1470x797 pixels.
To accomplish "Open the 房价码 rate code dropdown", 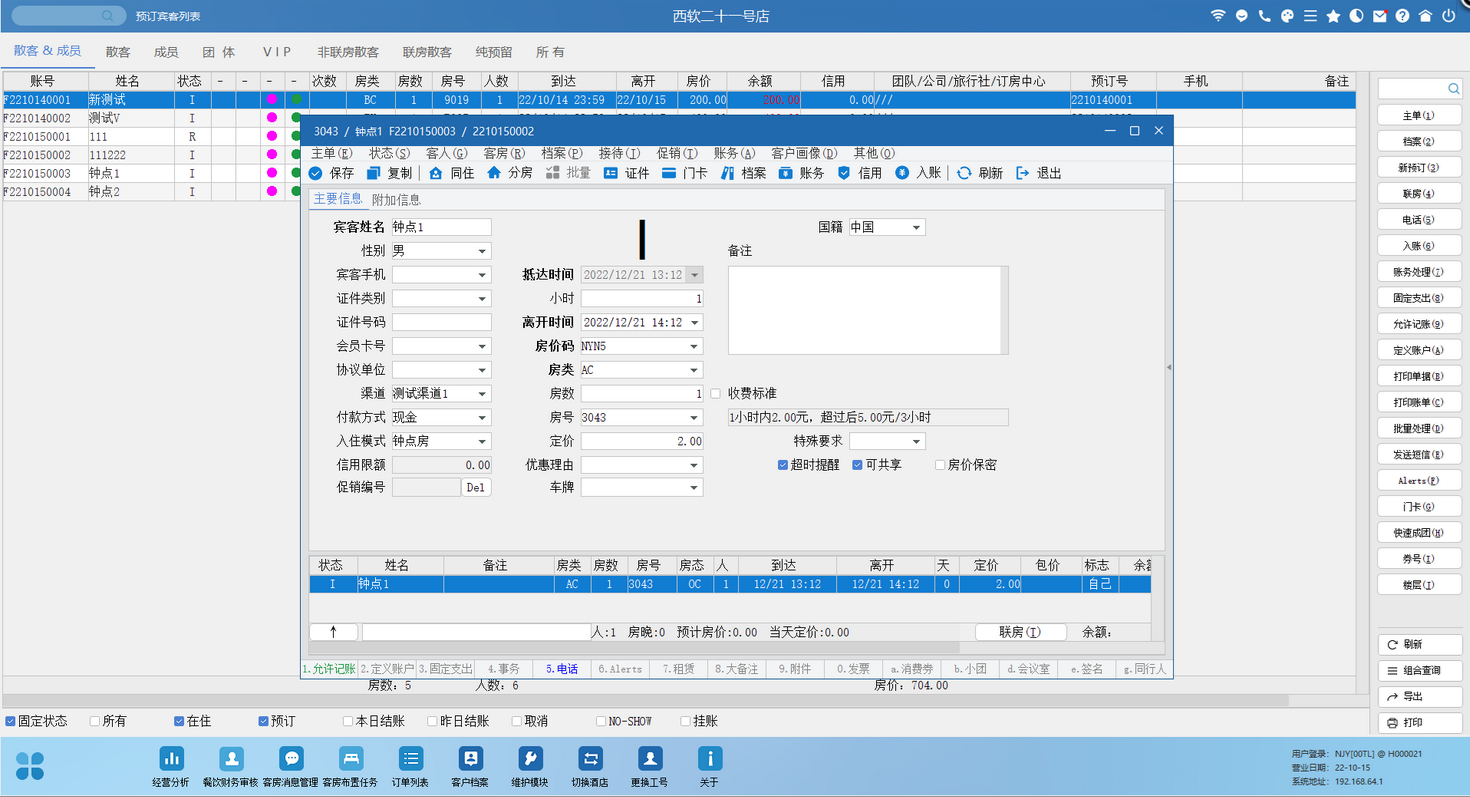I will pos(694,346).
